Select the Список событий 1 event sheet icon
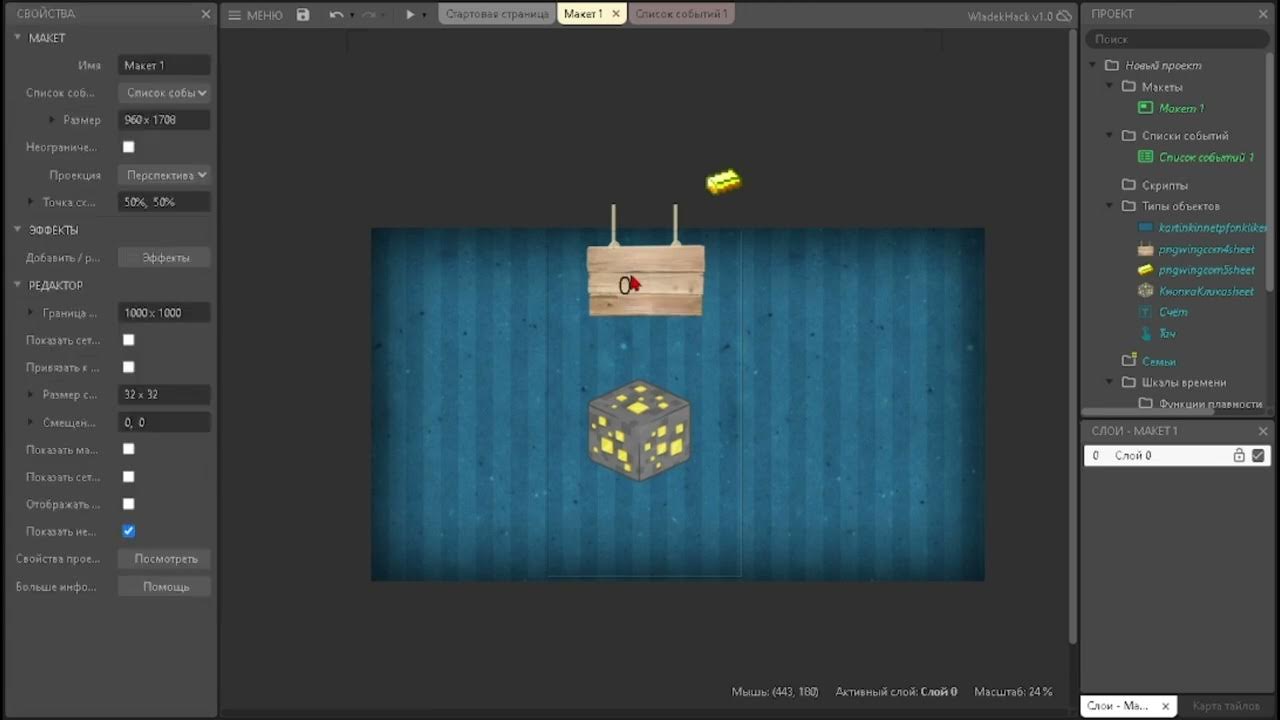Viewport: 1280px width, 720px height. tap(1146, 157)
